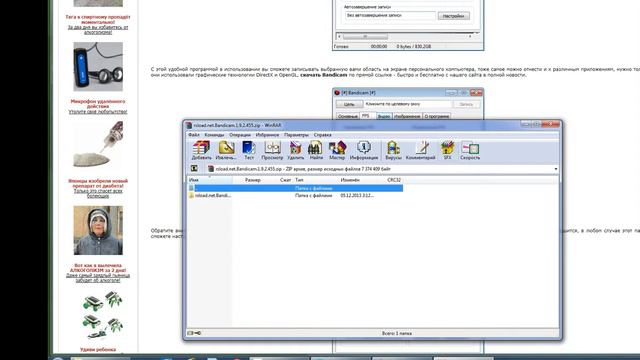Click 'Всего: 1 папка' status bar text
This screenshot has width=640, height=360.
pos(397,333)
